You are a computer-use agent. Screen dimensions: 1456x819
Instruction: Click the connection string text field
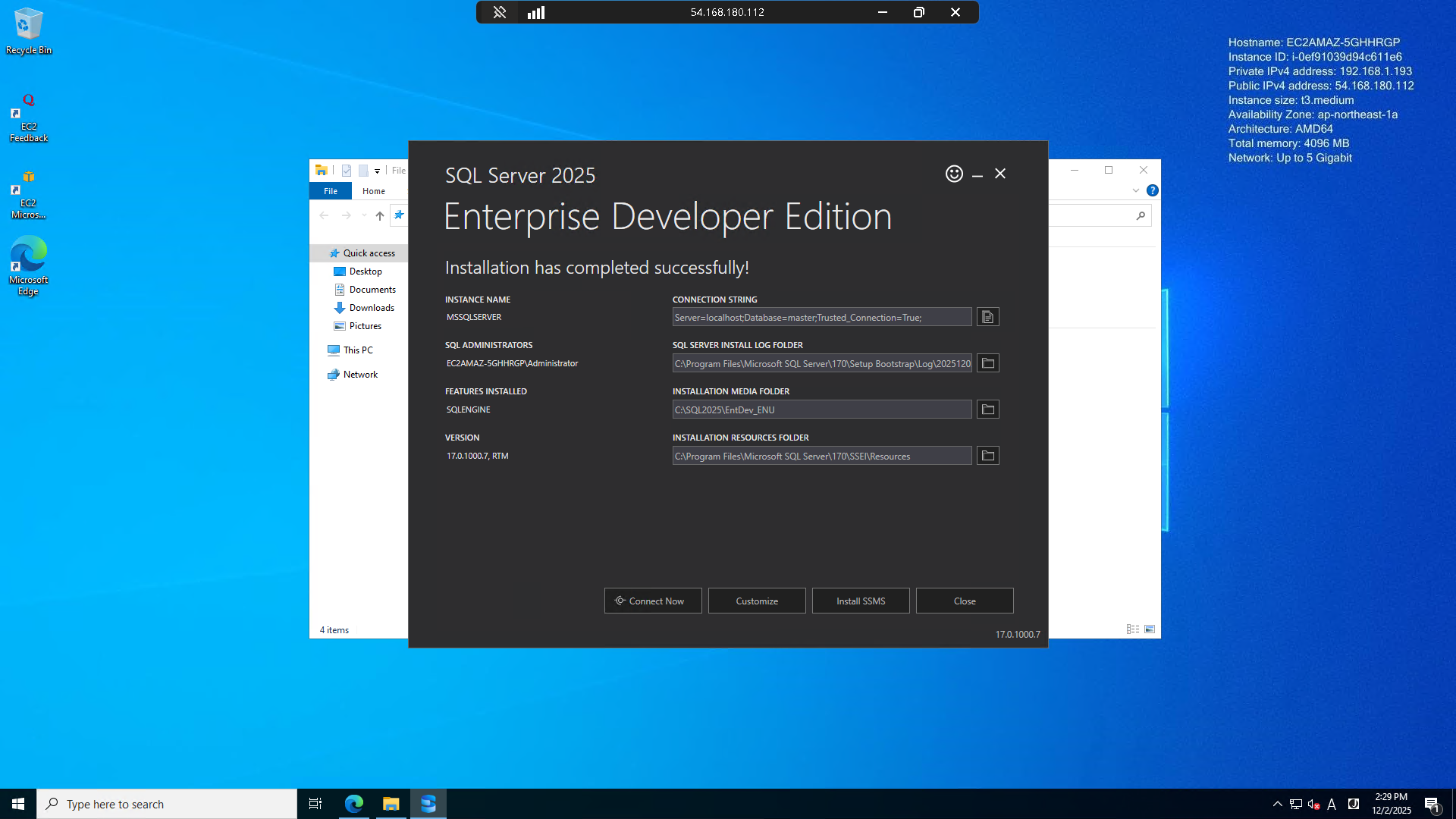click(x=821, y=317)
